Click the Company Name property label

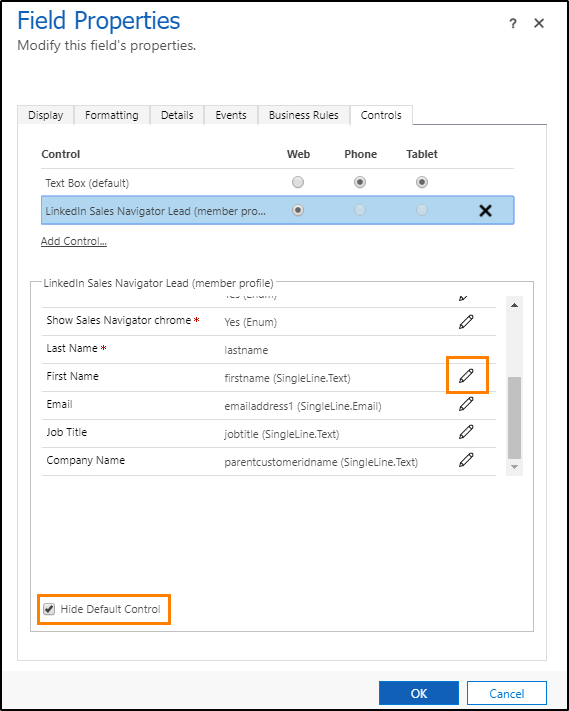(x=86, y=460)
